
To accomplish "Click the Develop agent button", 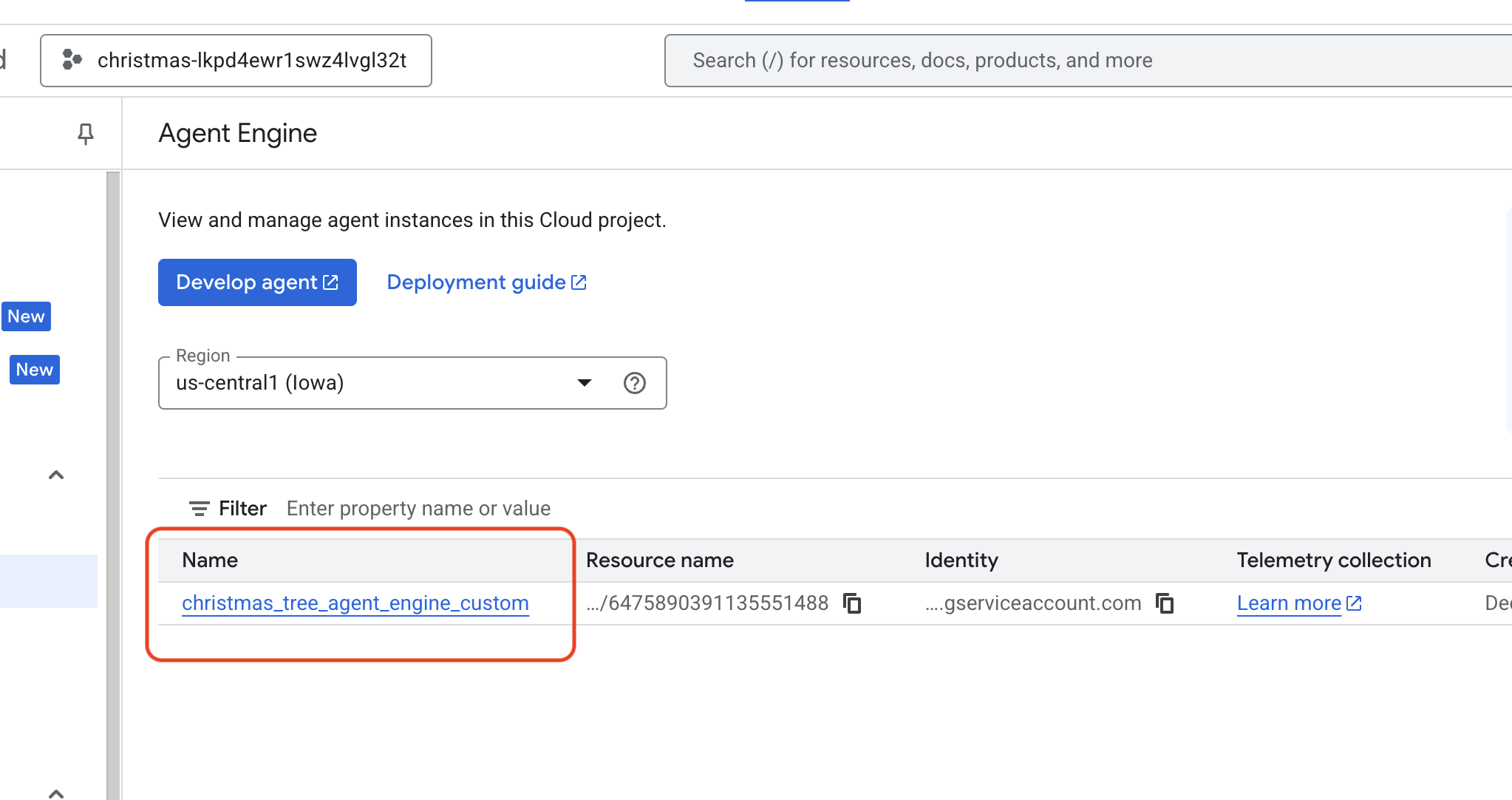I will [x=257, y=282].
